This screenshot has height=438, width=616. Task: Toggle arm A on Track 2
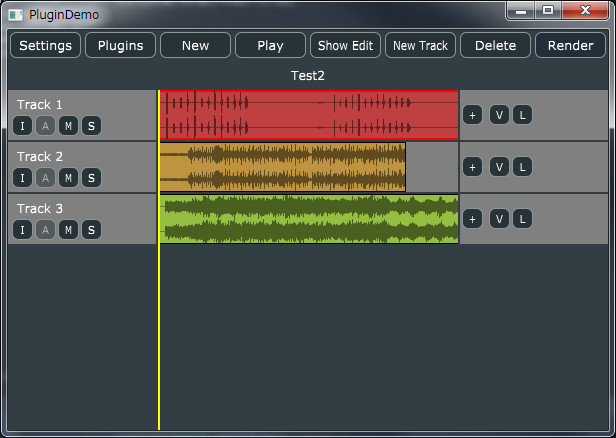[x=46, y=178]
